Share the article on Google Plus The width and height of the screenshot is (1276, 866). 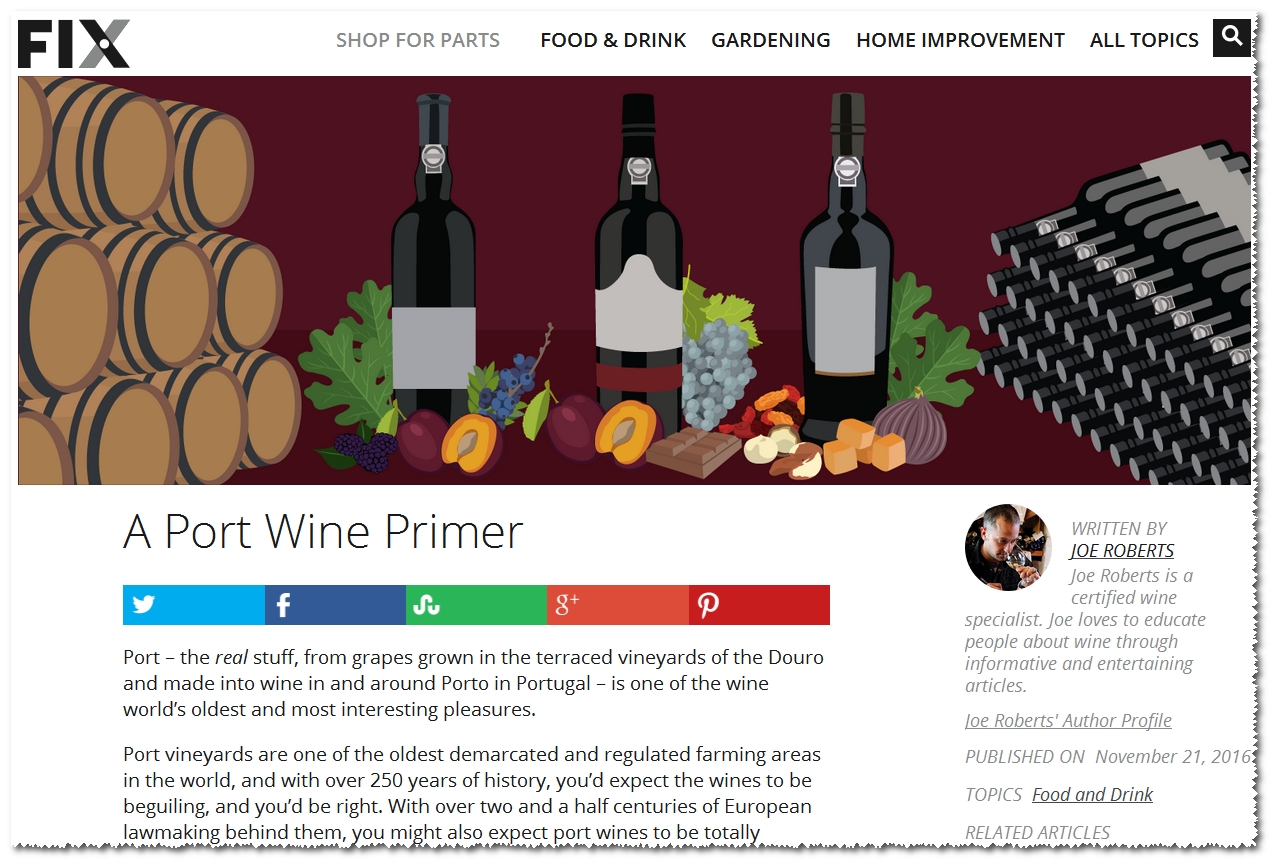click(618, 605)
